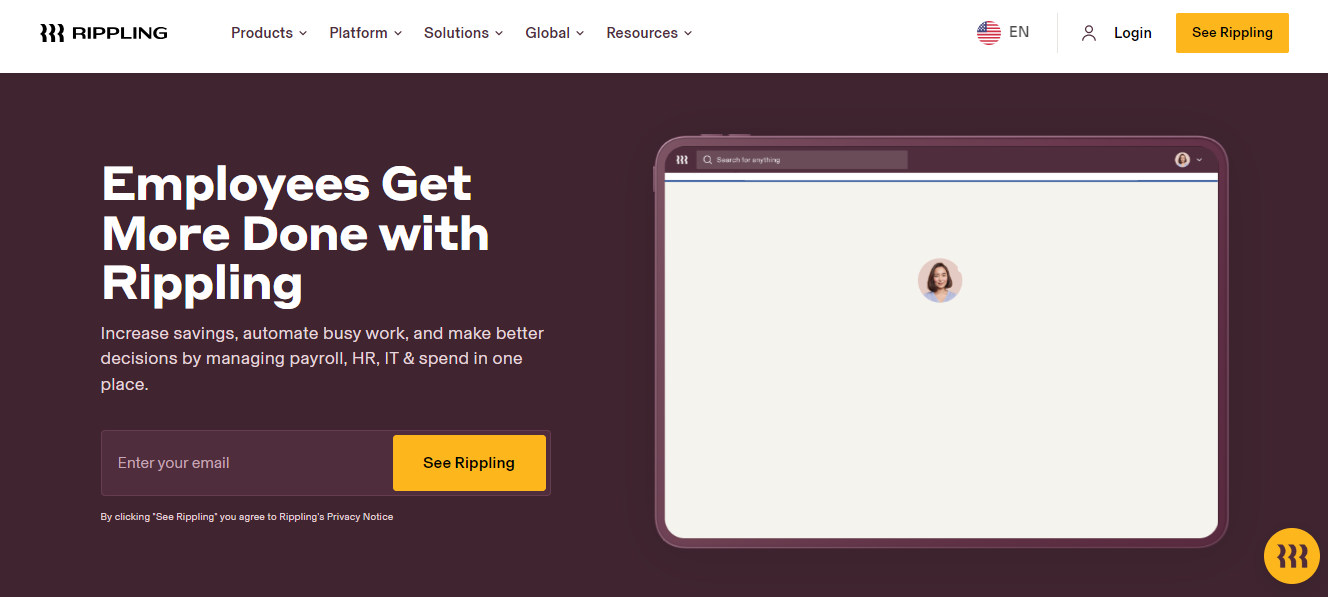Open the Resources menu
The image size is (1328, 597).
click(x=649, y=33)
